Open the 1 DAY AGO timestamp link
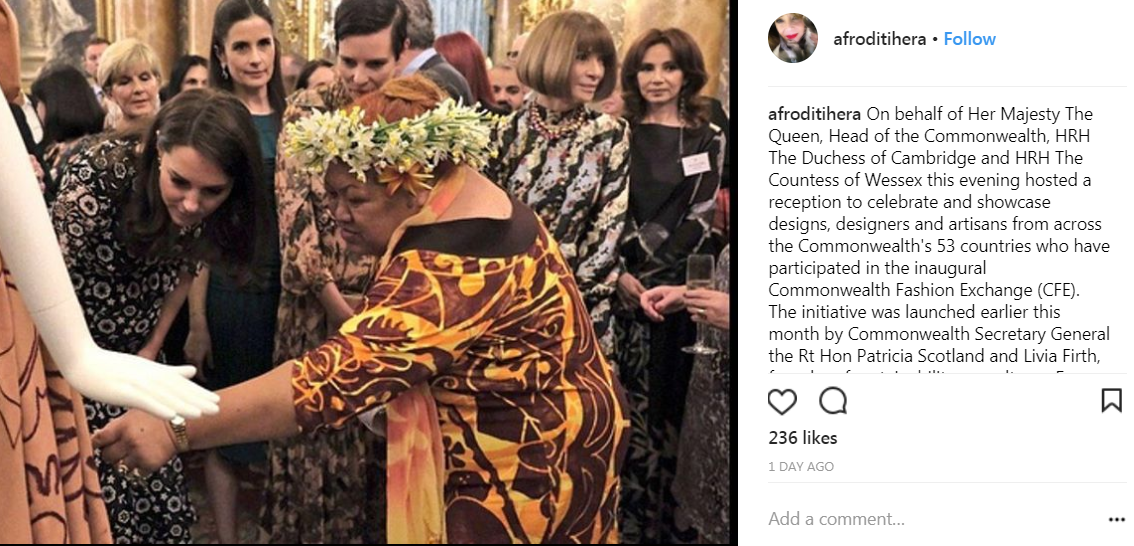This screenshot has width=1134, height=546. (x=801, y=467)
